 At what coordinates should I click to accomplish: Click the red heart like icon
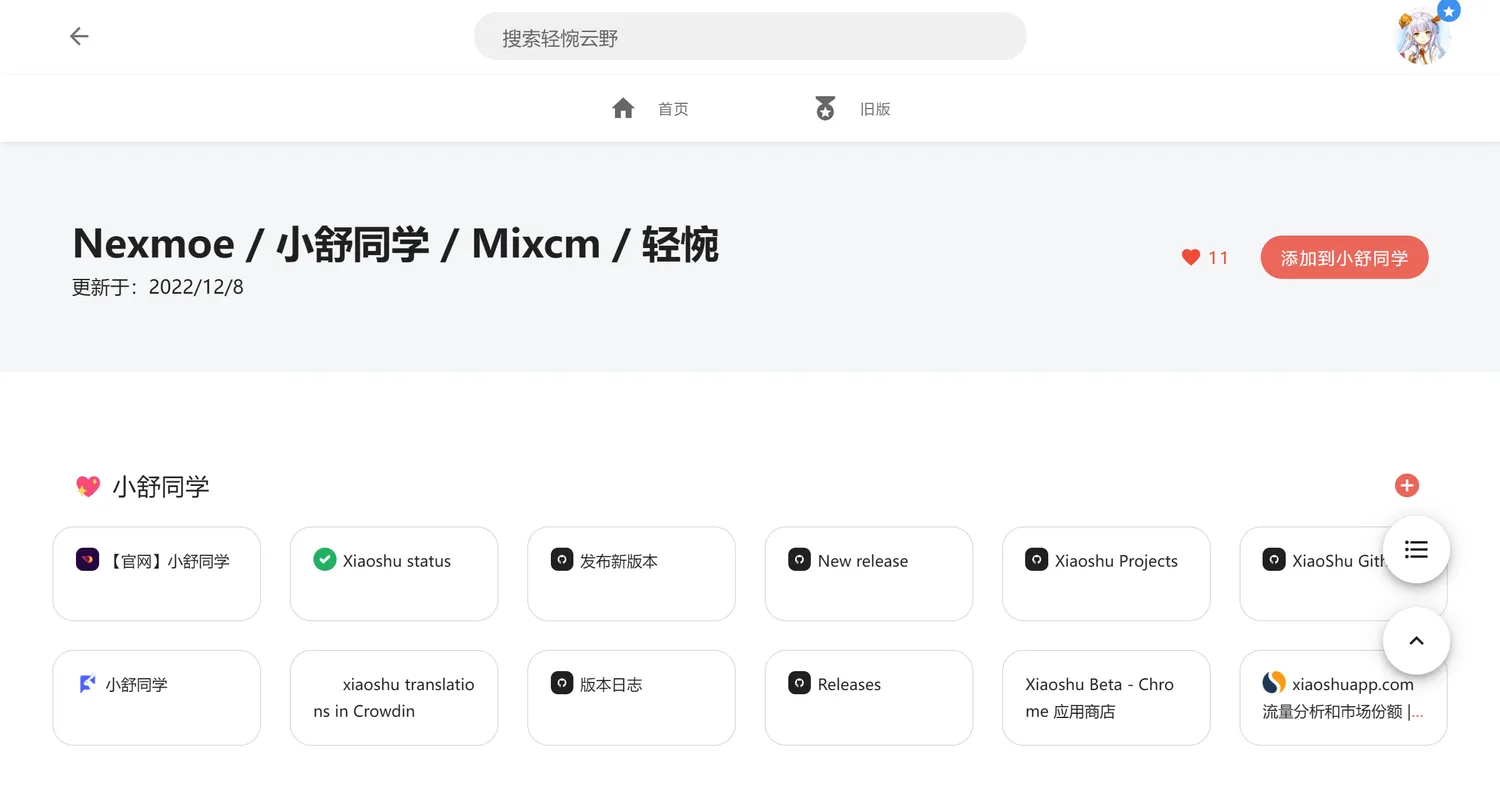pyautogui.click(x=1190, y=257)
